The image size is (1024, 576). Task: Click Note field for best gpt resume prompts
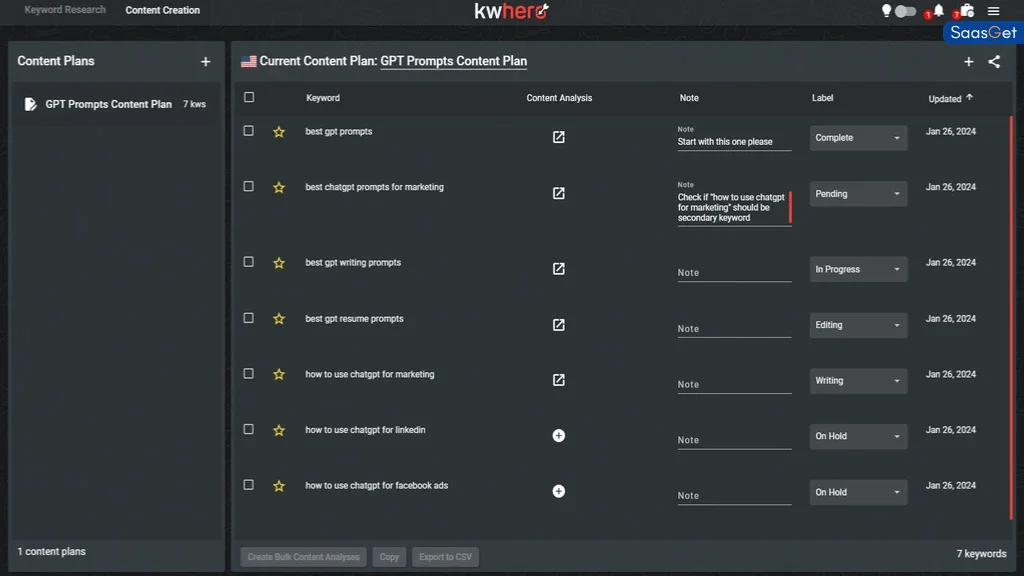coord(734,328)
